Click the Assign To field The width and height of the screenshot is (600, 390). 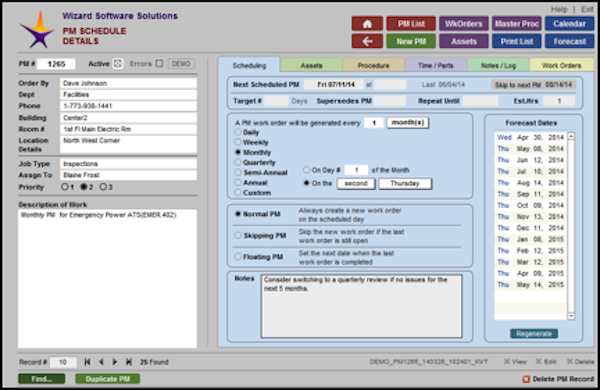pos(128,175)
